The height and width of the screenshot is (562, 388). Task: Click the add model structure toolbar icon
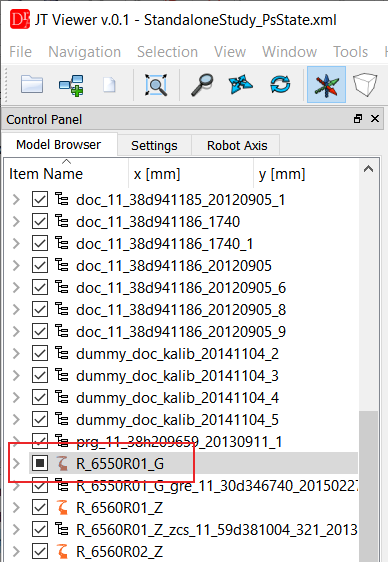71,85
